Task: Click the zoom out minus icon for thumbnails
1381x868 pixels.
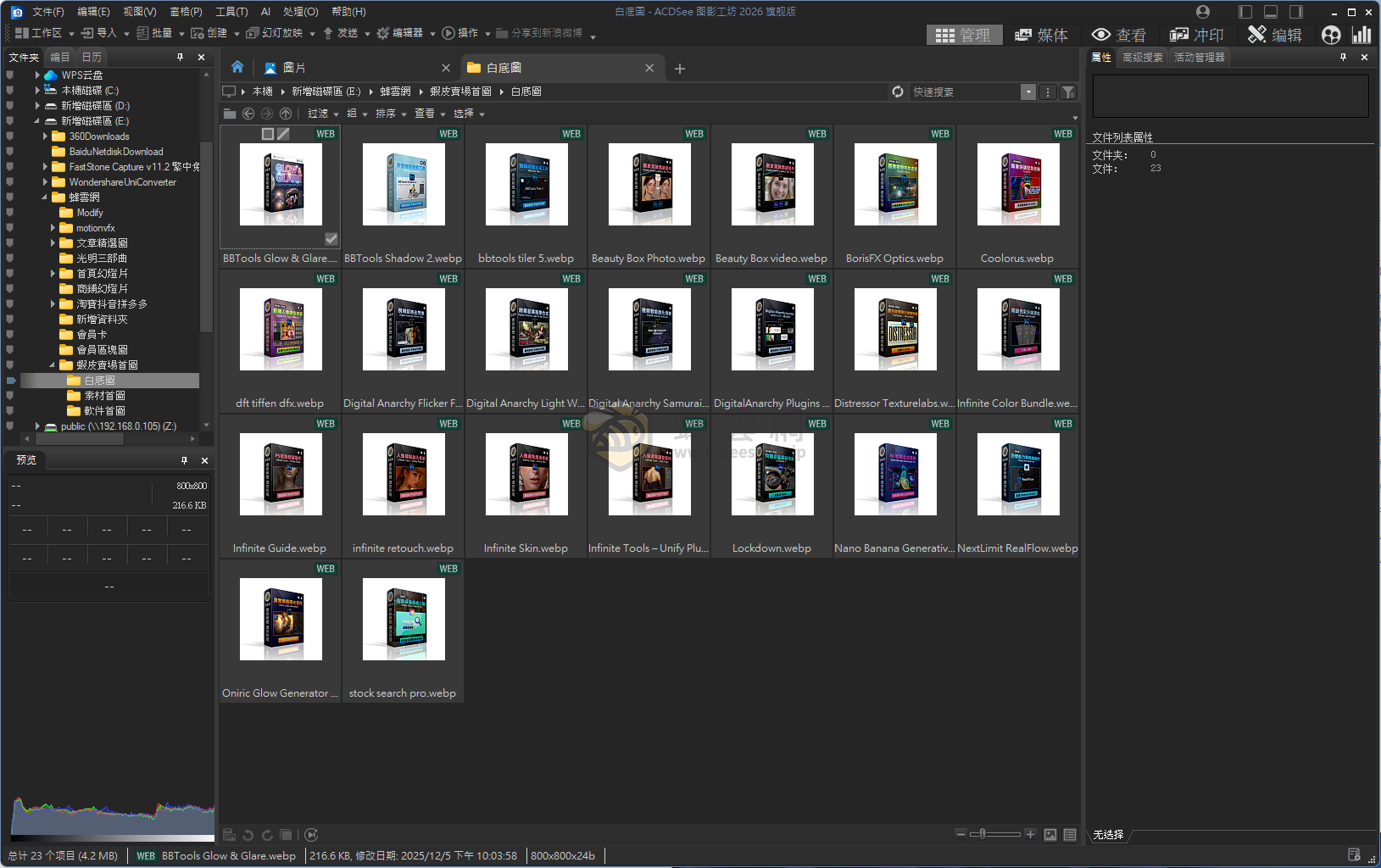Action: click(961, 834)
